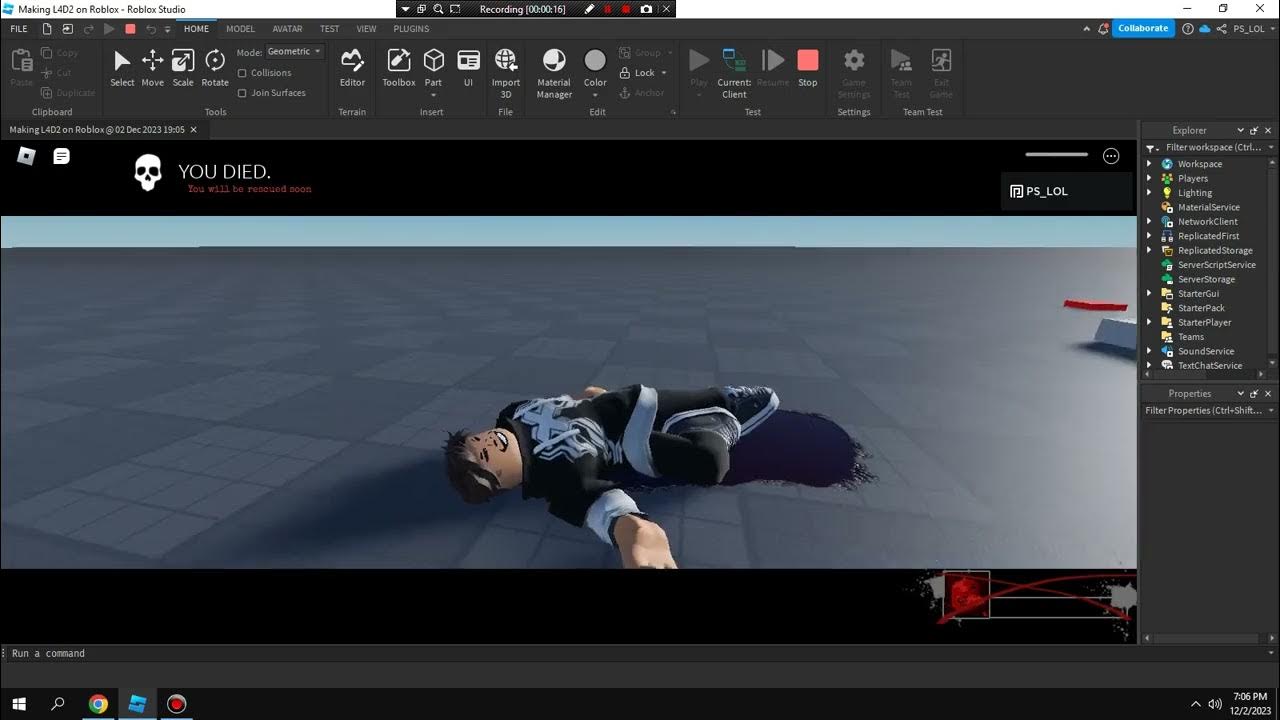1280x720 pixels.
Task: Expand the Lighting node arrow
Action: click(x=1149, y=193)
